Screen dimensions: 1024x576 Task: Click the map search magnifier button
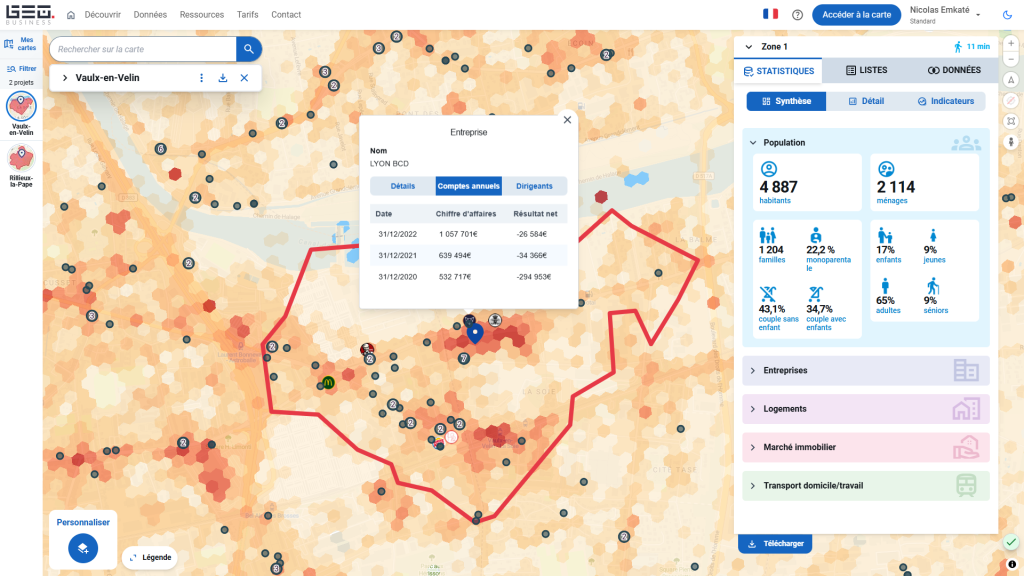point(249,49)
